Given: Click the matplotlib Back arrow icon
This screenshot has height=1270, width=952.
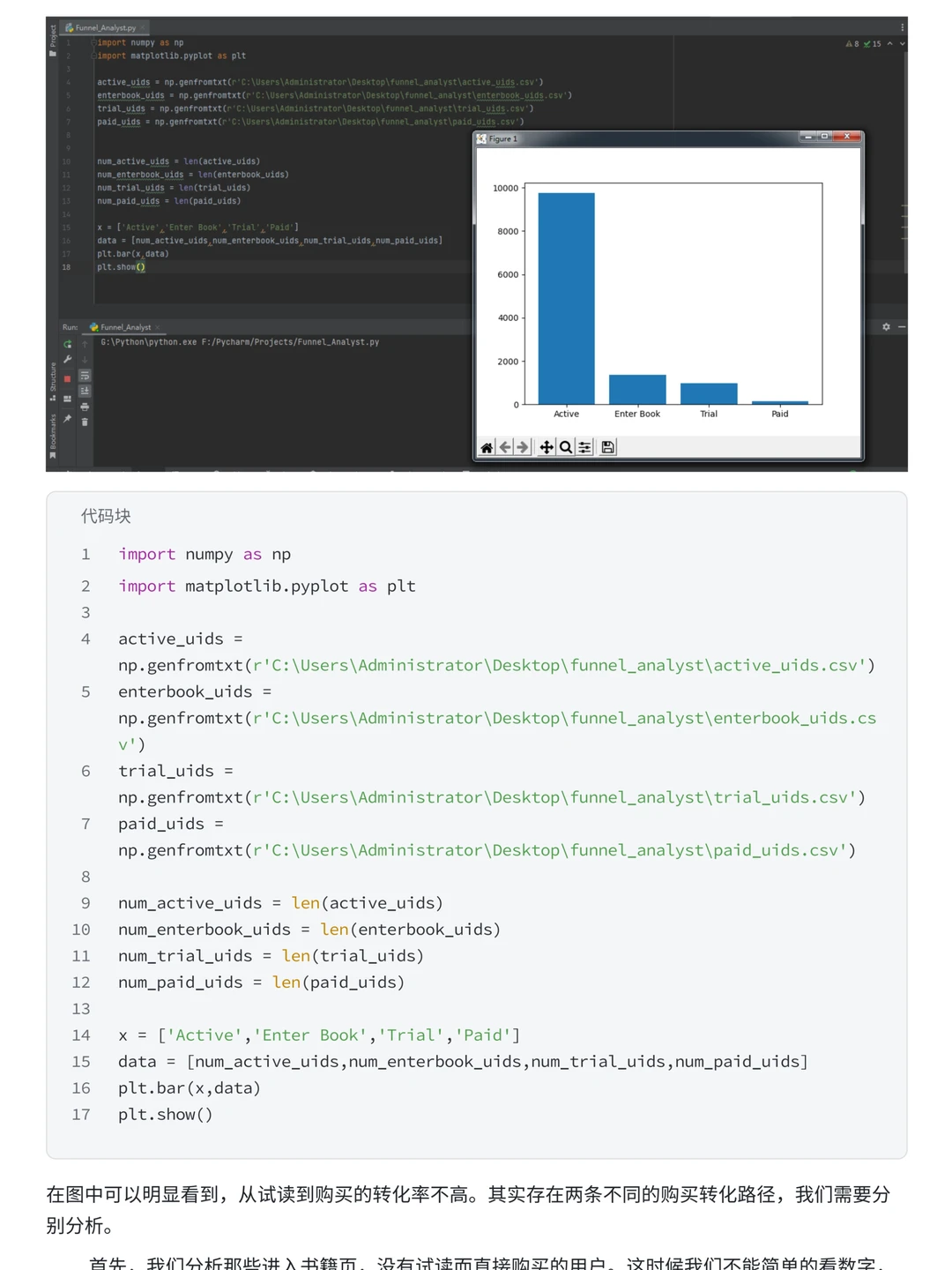Looking at the screenshot, I should pos(505,447).
